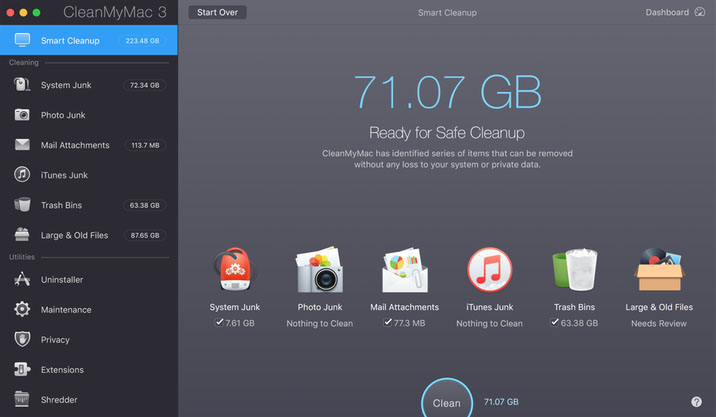Click the large red iTunes Junk icon
Screen dimensions: 716x417
(x=490, y=269)
